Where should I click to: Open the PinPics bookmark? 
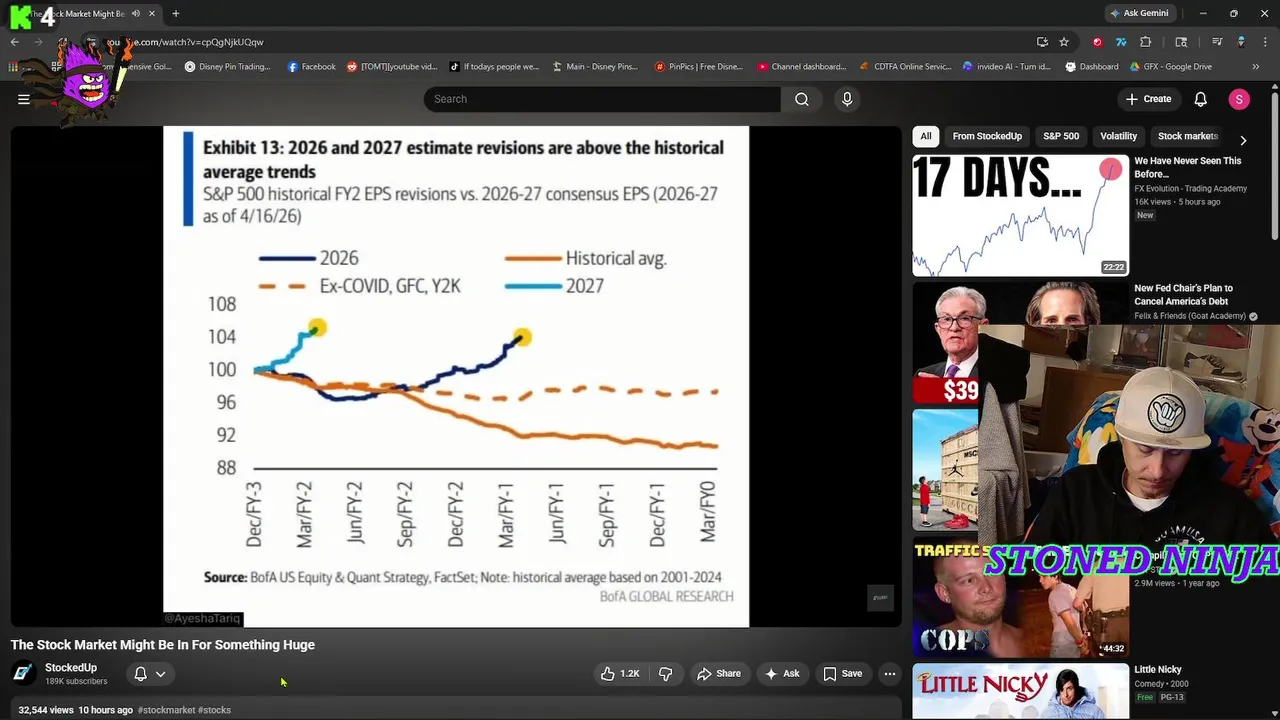[x=698, y=67]
